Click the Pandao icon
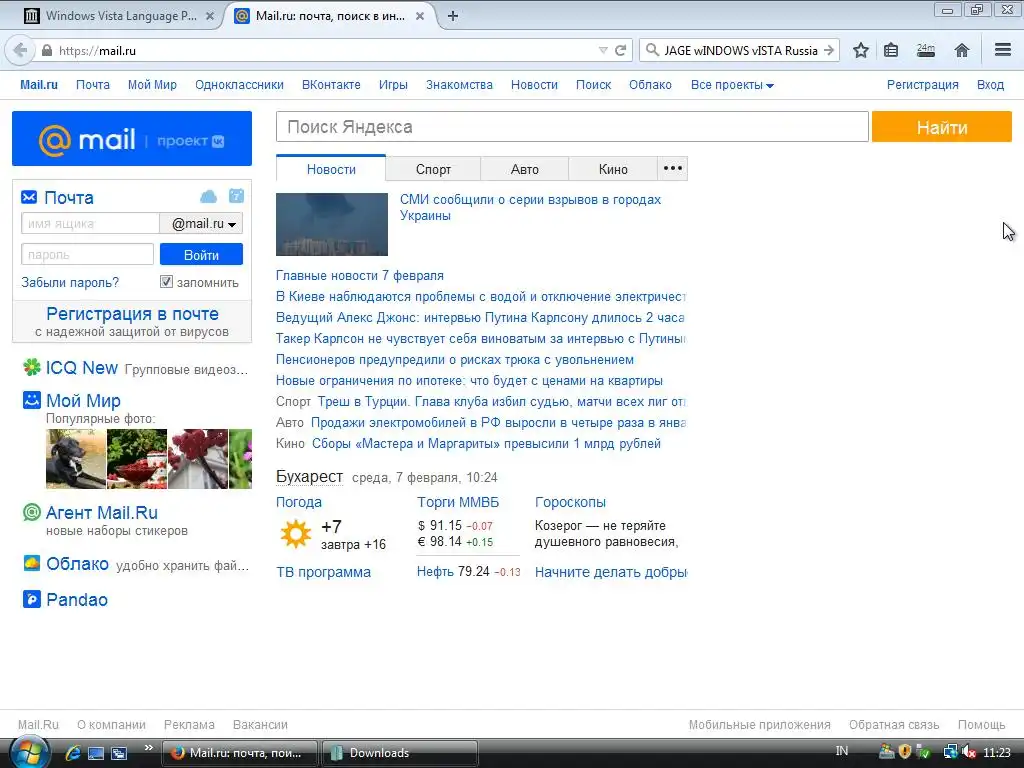 (31, 599)
